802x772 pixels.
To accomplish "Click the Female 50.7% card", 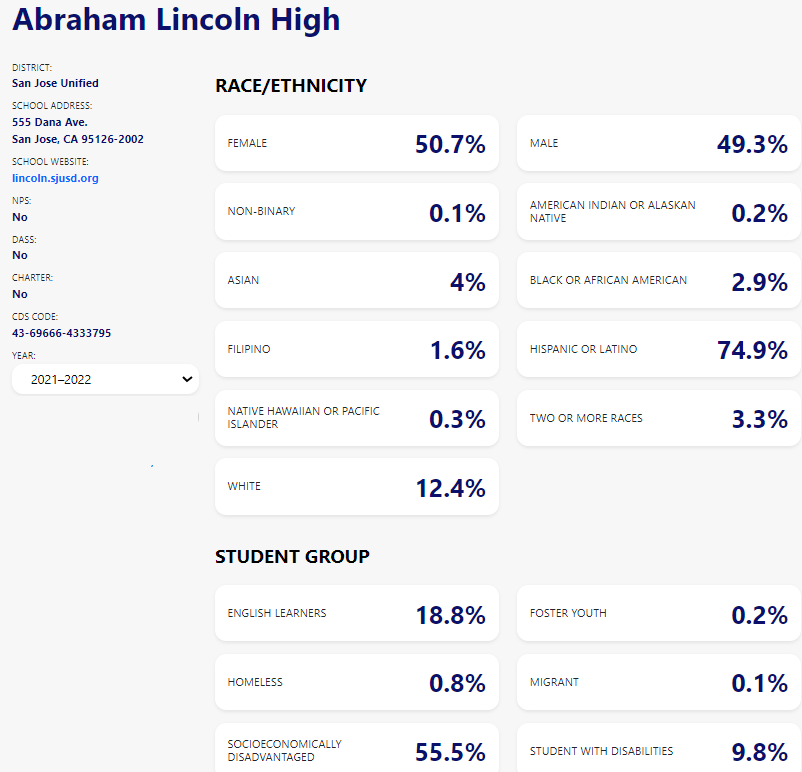I will pyautogui.click(x=356, y=143).
